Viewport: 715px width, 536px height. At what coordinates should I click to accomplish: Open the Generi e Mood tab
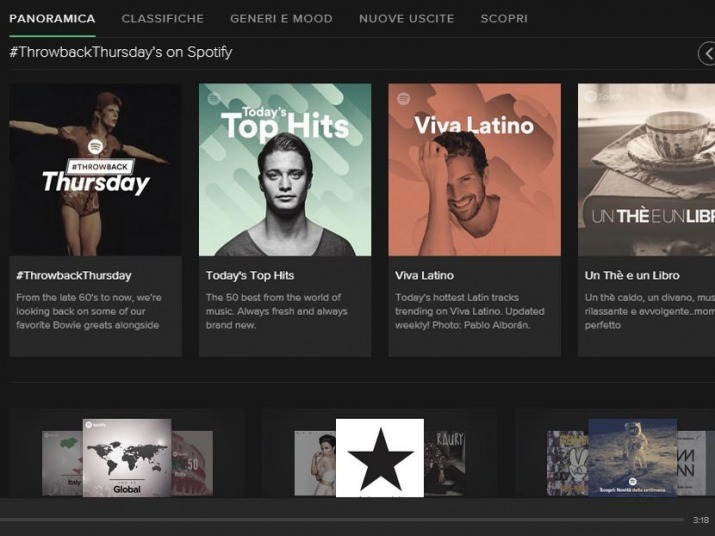281,19
